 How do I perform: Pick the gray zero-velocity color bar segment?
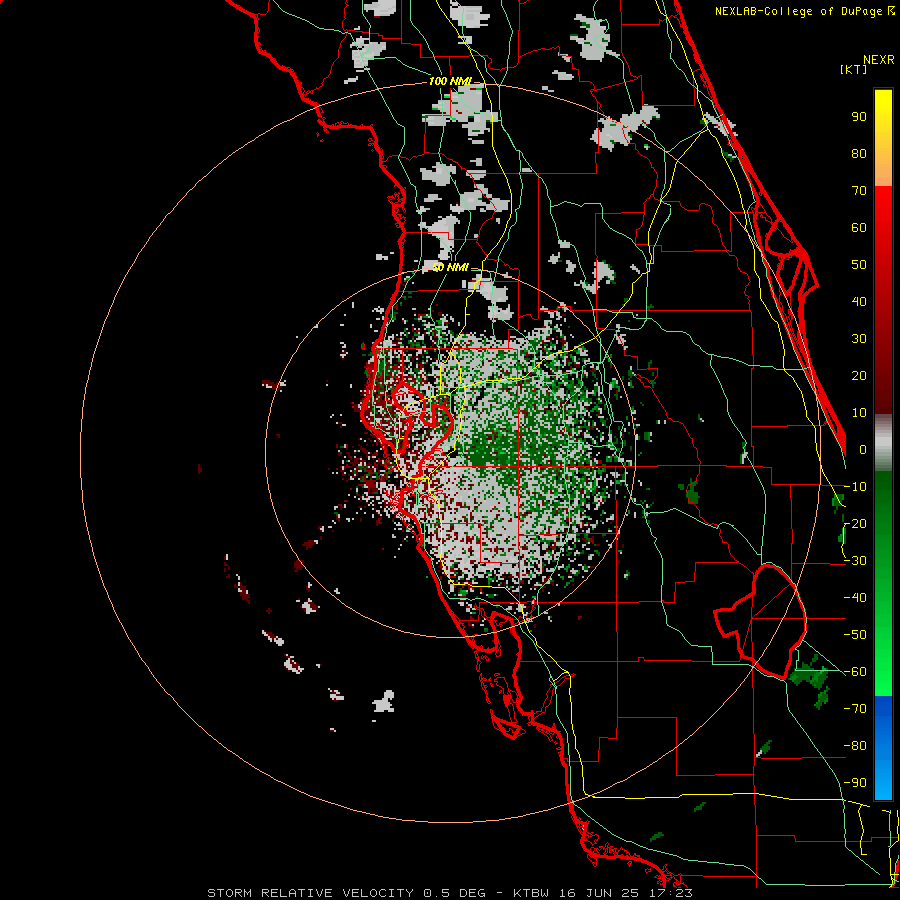[x=883, y=443]
